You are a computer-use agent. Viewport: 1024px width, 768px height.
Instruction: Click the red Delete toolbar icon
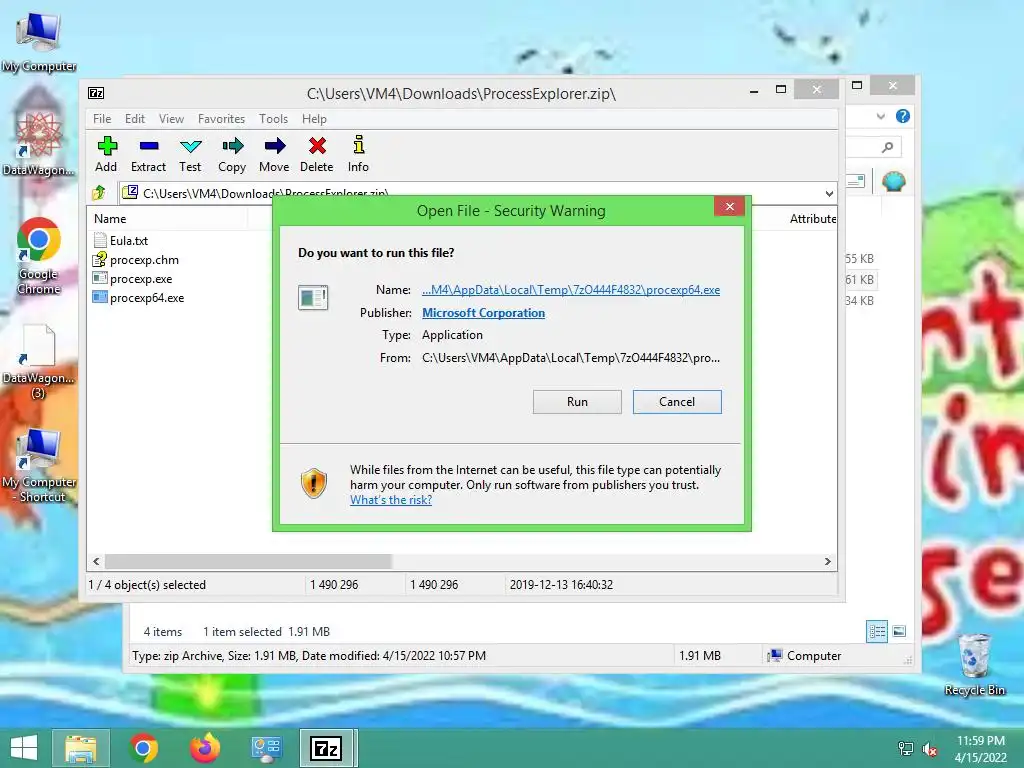(317, 154)
